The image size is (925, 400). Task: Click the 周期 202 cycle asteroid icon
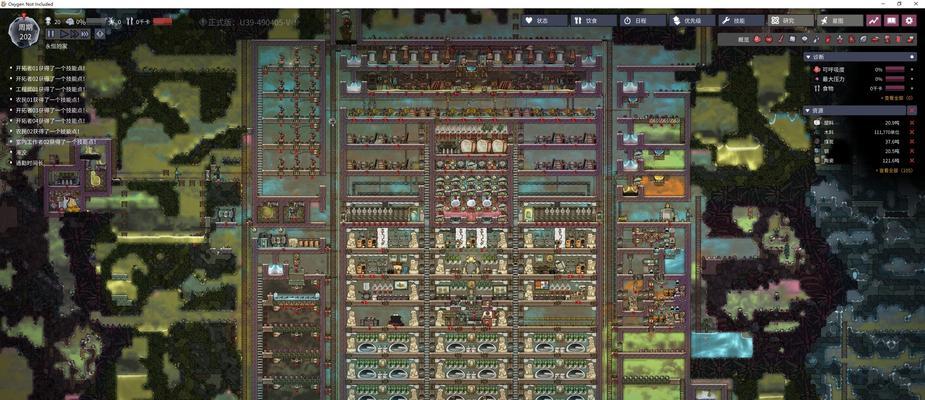pos(25,32)
